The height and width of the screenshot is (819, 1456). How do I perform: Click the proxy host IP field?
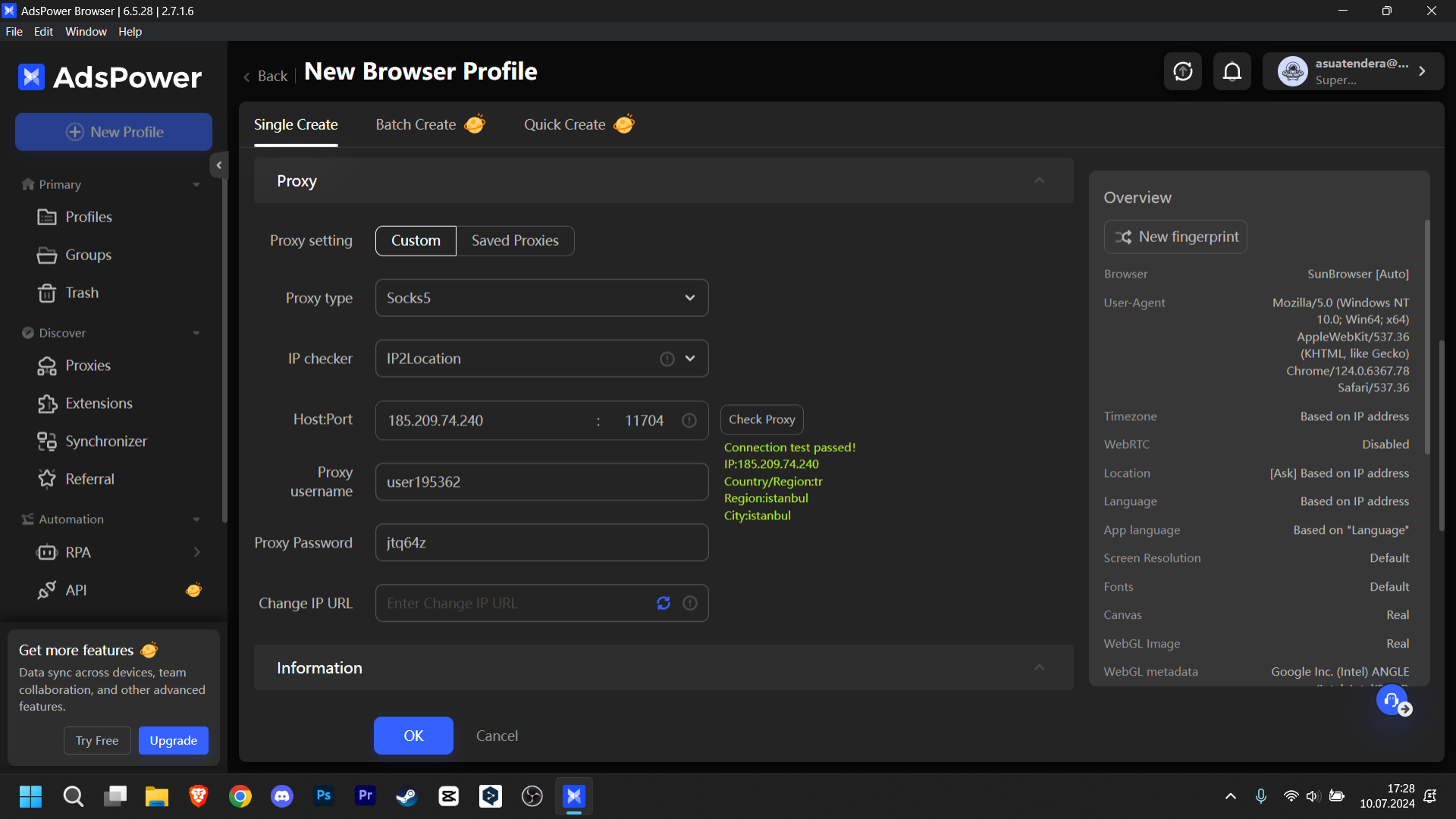[x=485, y=421]
